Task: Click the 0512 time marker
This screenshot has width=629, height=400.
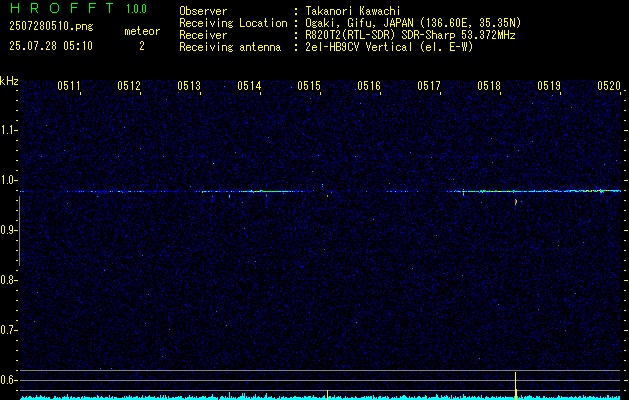Action: [x=129, y=85]
